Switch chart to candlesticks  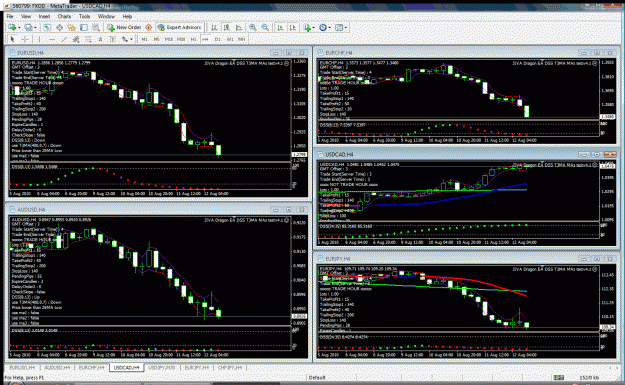[x=226, y=28]
